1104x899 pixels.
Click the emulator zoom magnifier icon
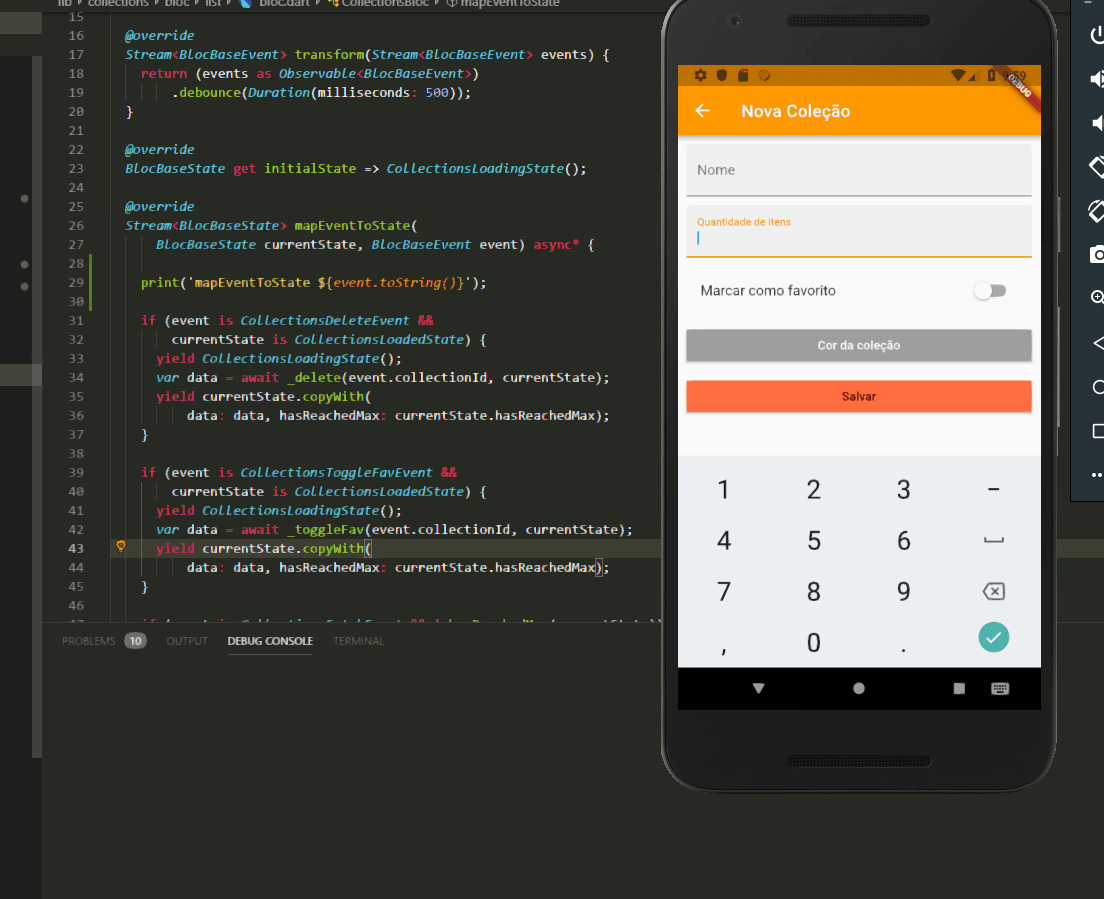1097,297
